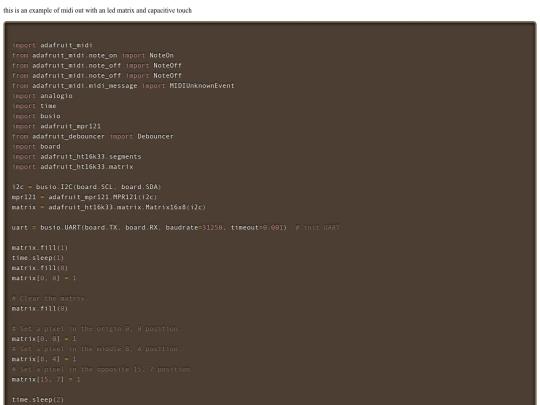Click the 'import busio' line
This screenshot has height=405, width=540.
coord(36,116)
